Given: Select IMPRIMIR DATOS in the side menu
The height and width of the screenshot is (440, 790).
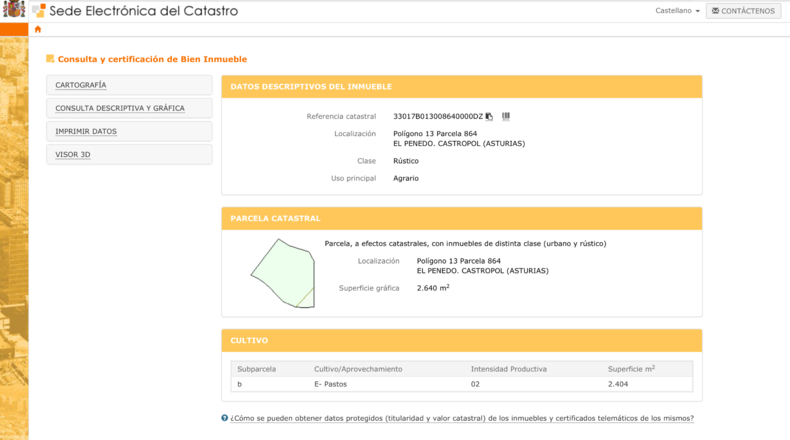Looking at the screenshot, I should [129, 132].
